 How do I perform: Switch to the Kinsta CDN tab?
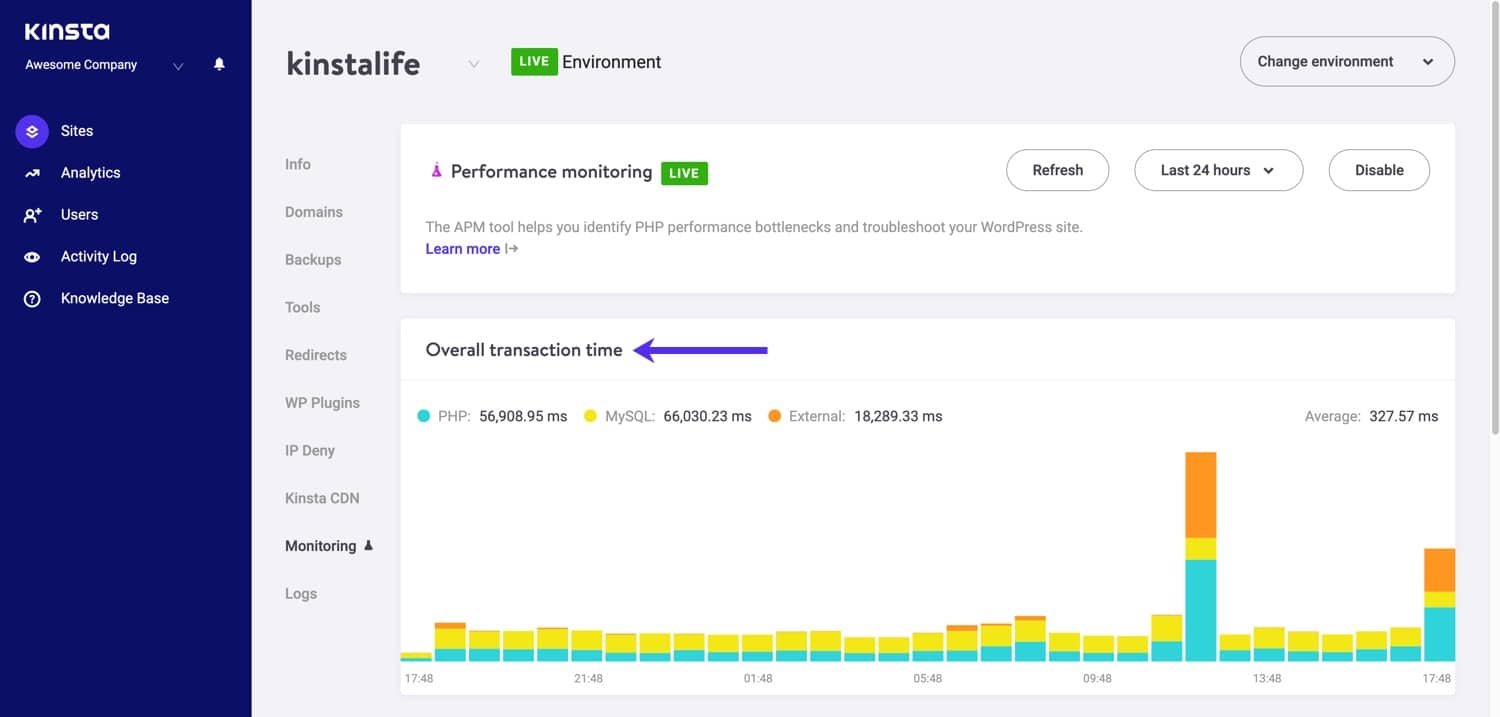tap(322, 498)
